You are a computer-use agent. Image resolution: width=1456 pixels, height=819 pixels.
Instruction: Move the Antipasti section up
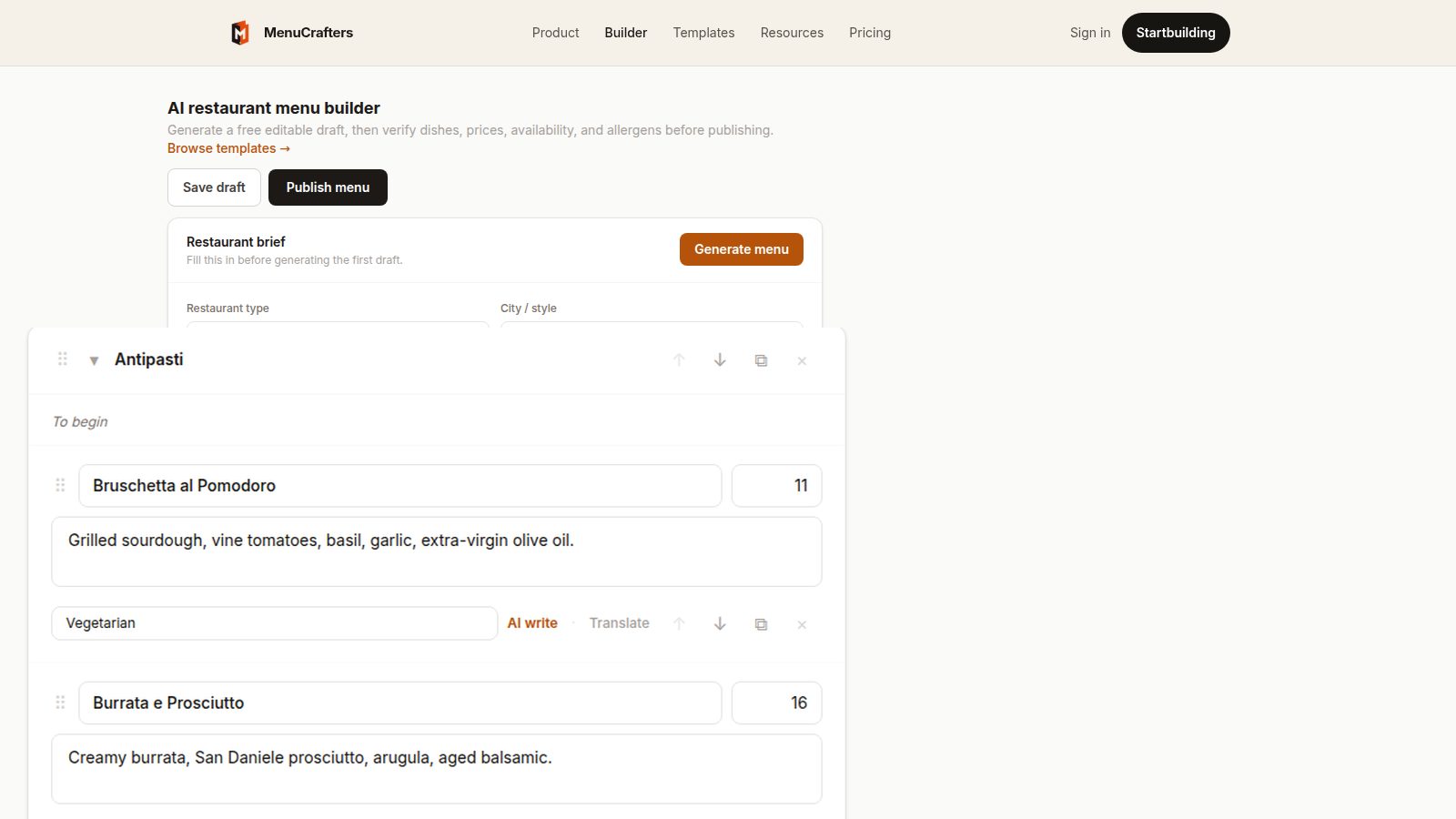[679, 360]
